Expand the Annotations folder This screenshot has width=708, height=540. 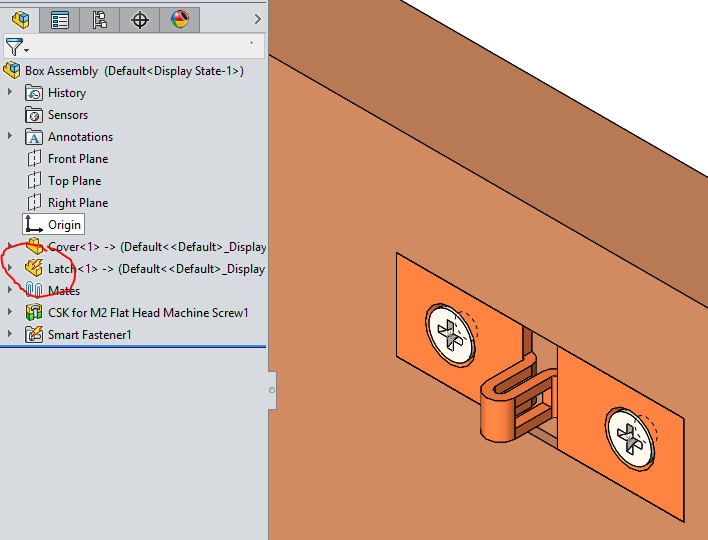(x=10, y=136)
